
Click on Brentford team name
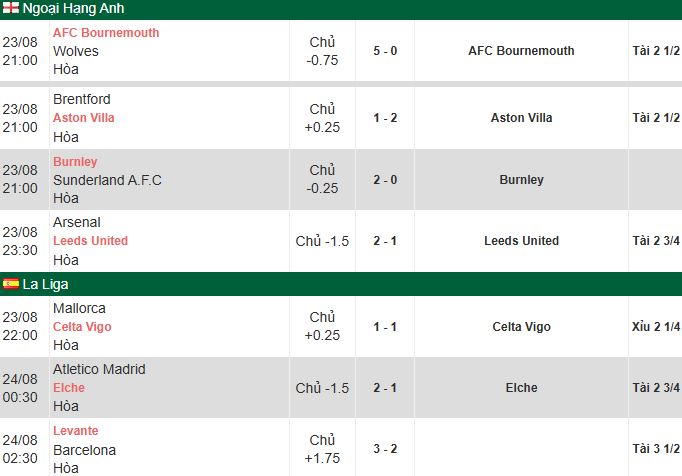[x=82, y=99]
